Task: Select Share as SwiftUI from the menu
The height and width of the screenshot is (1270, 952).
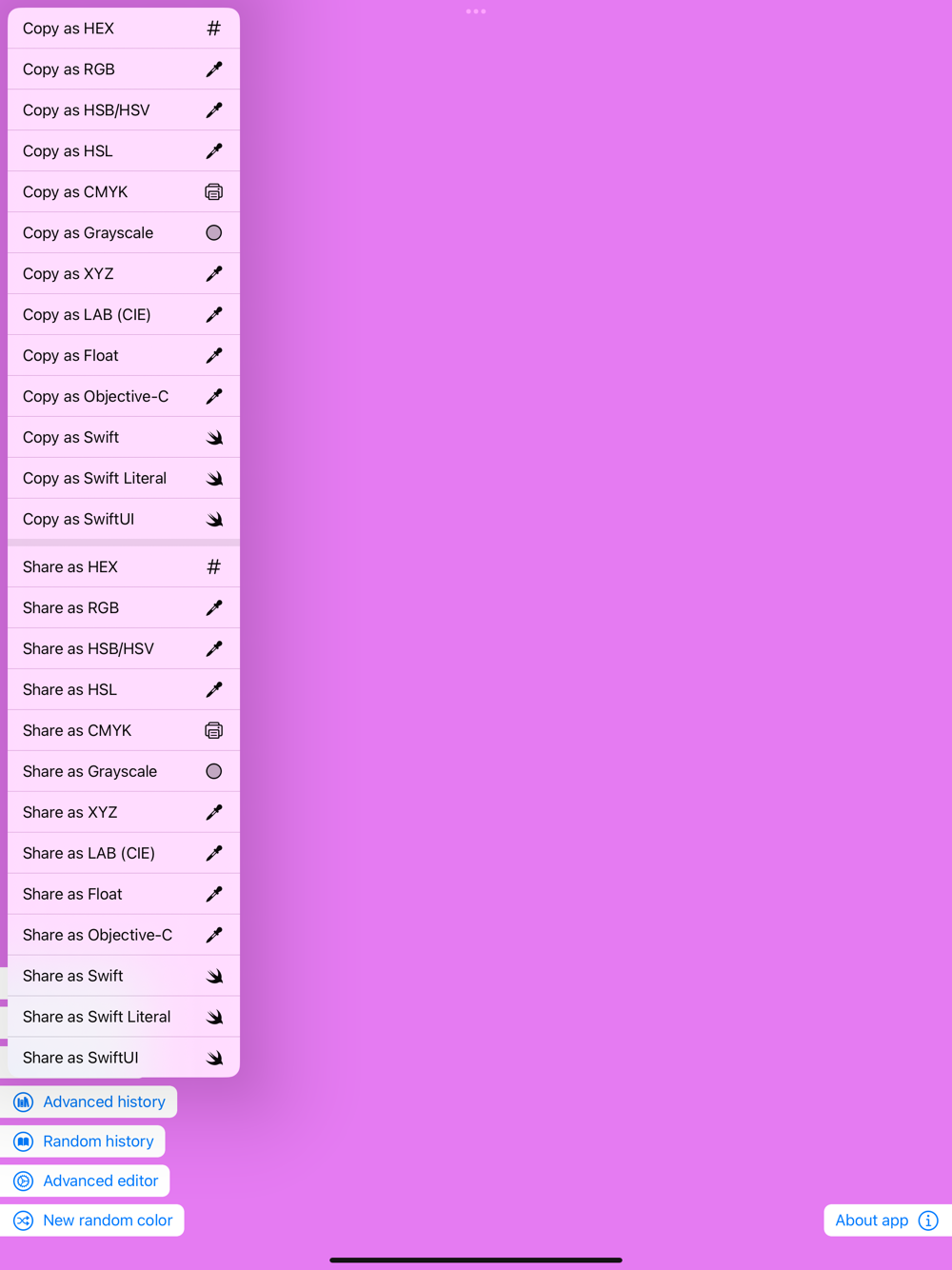Action: (x=124, y=1059)
